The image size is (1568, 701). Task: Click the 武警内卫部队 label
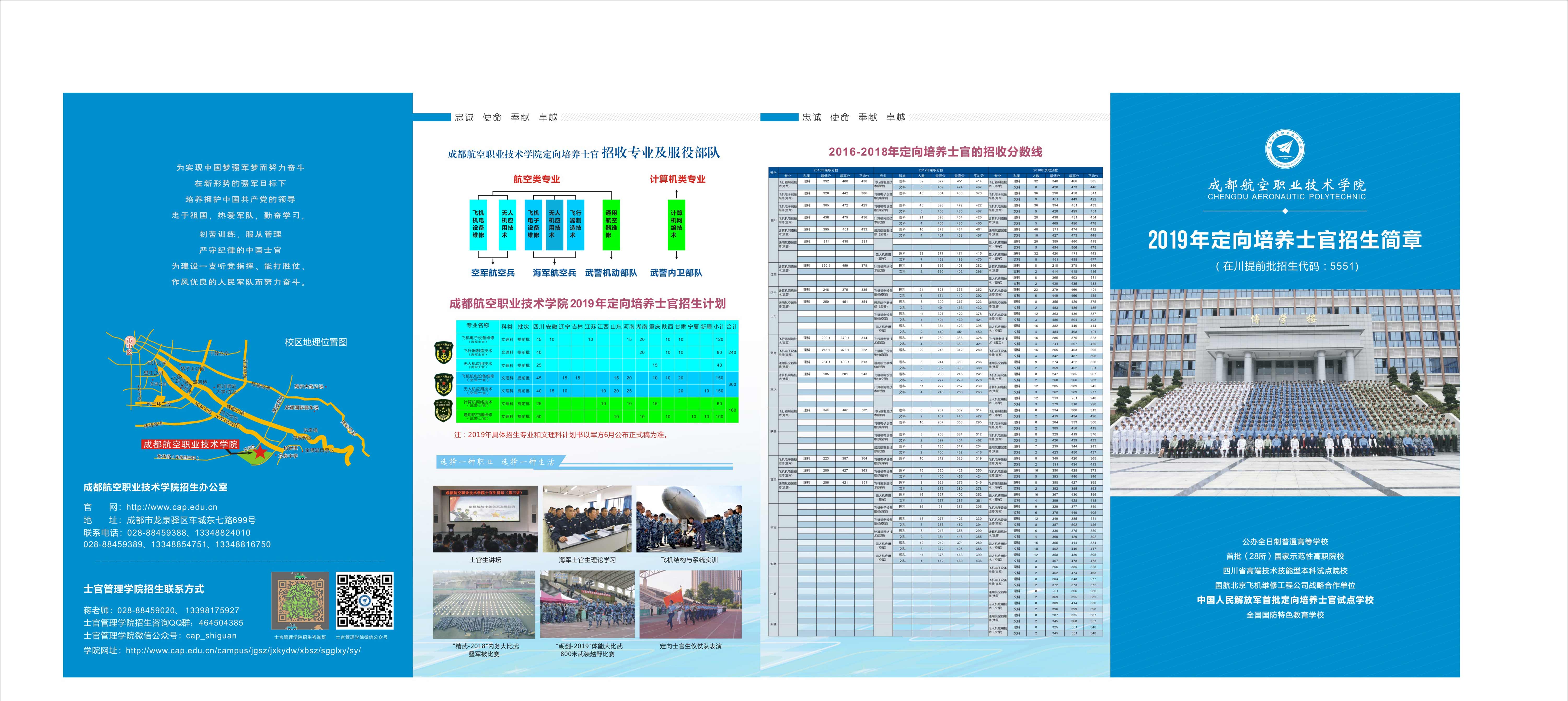coord(676,273)
